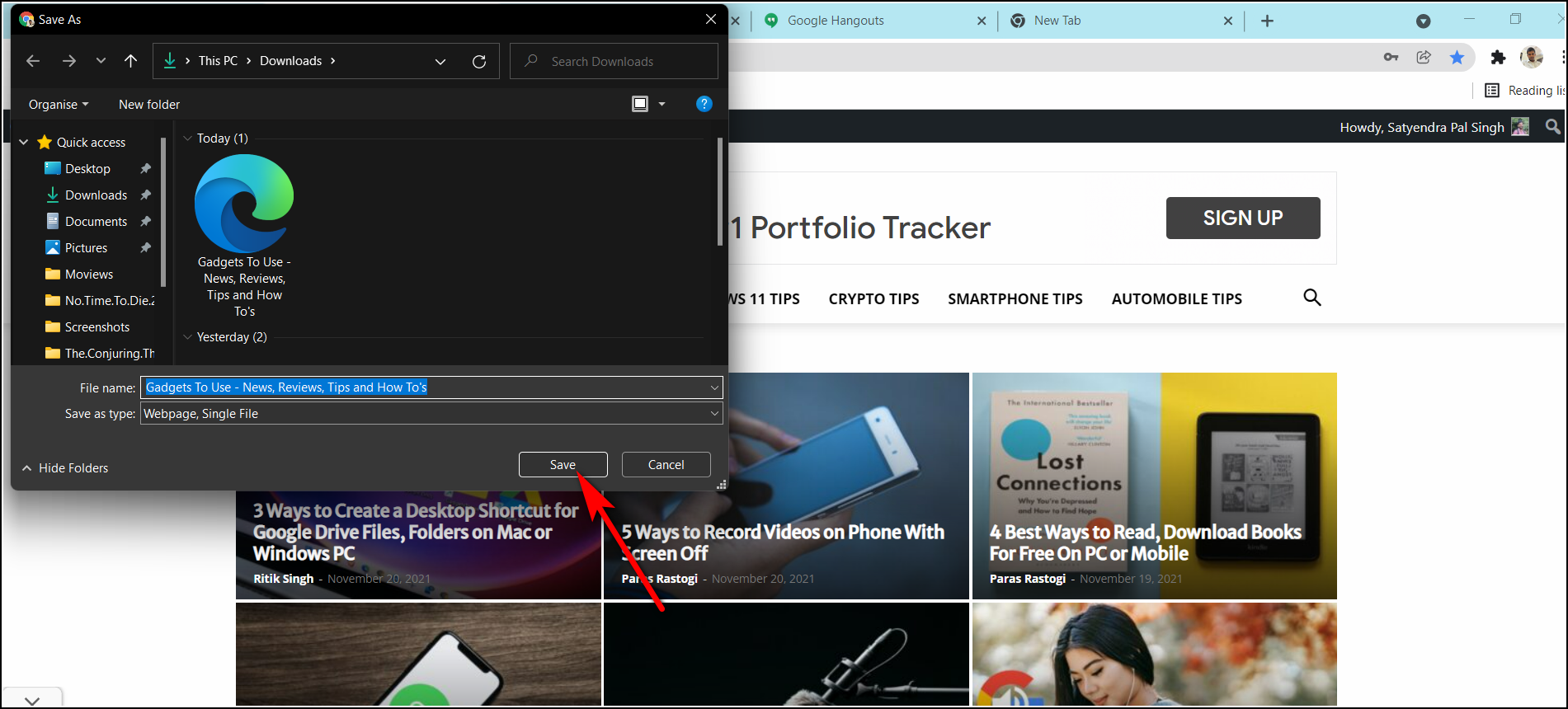The width and height of the screenshot is (1568, 709).
Task: Open SMARTPHONE TIPS menu item
Action: point(1015,299)
